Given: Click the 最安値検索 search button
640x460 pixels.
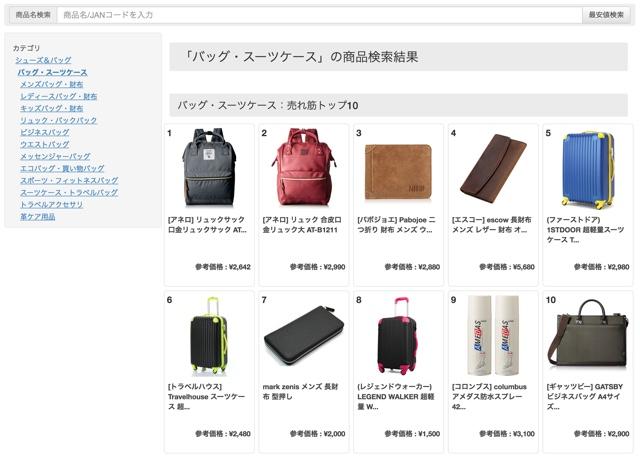Looking at the screenshot, I should click(x=606, y=15).
